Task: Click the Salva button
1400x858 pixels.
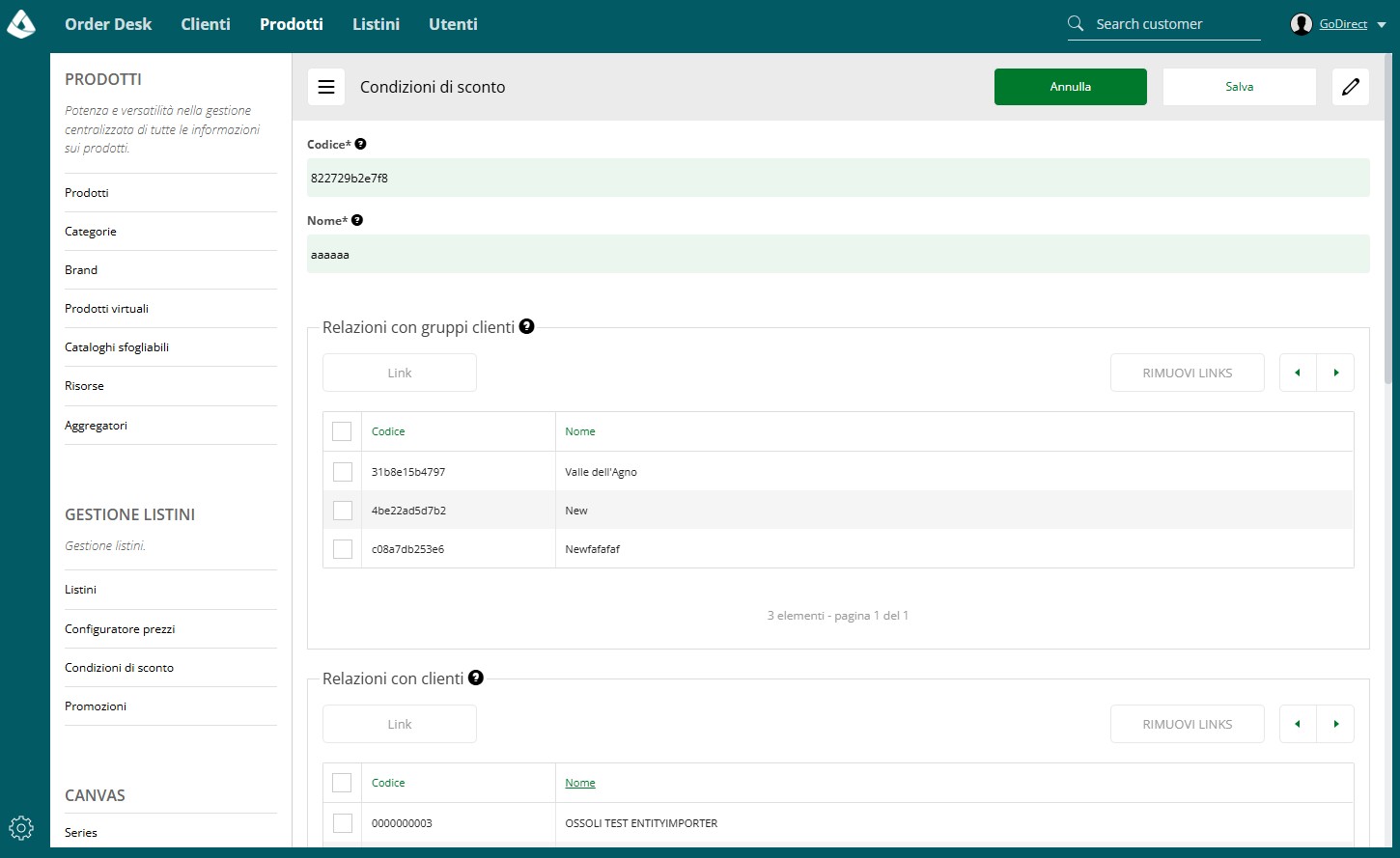Action: 1240,87
